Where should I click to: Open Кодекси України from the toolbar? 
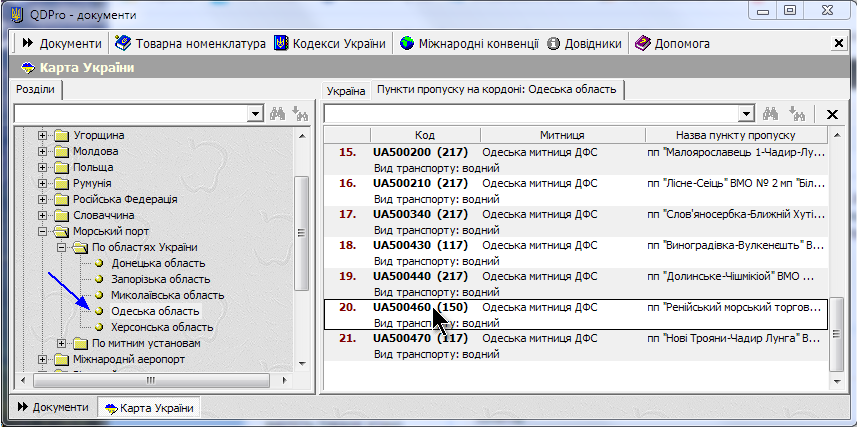330,44
